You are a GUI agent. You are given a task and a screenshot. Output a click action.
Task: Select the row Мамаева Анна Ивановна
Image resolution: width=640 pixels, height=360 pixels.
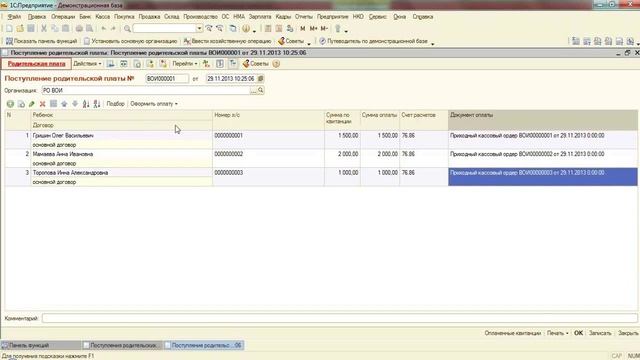point(321,158)
